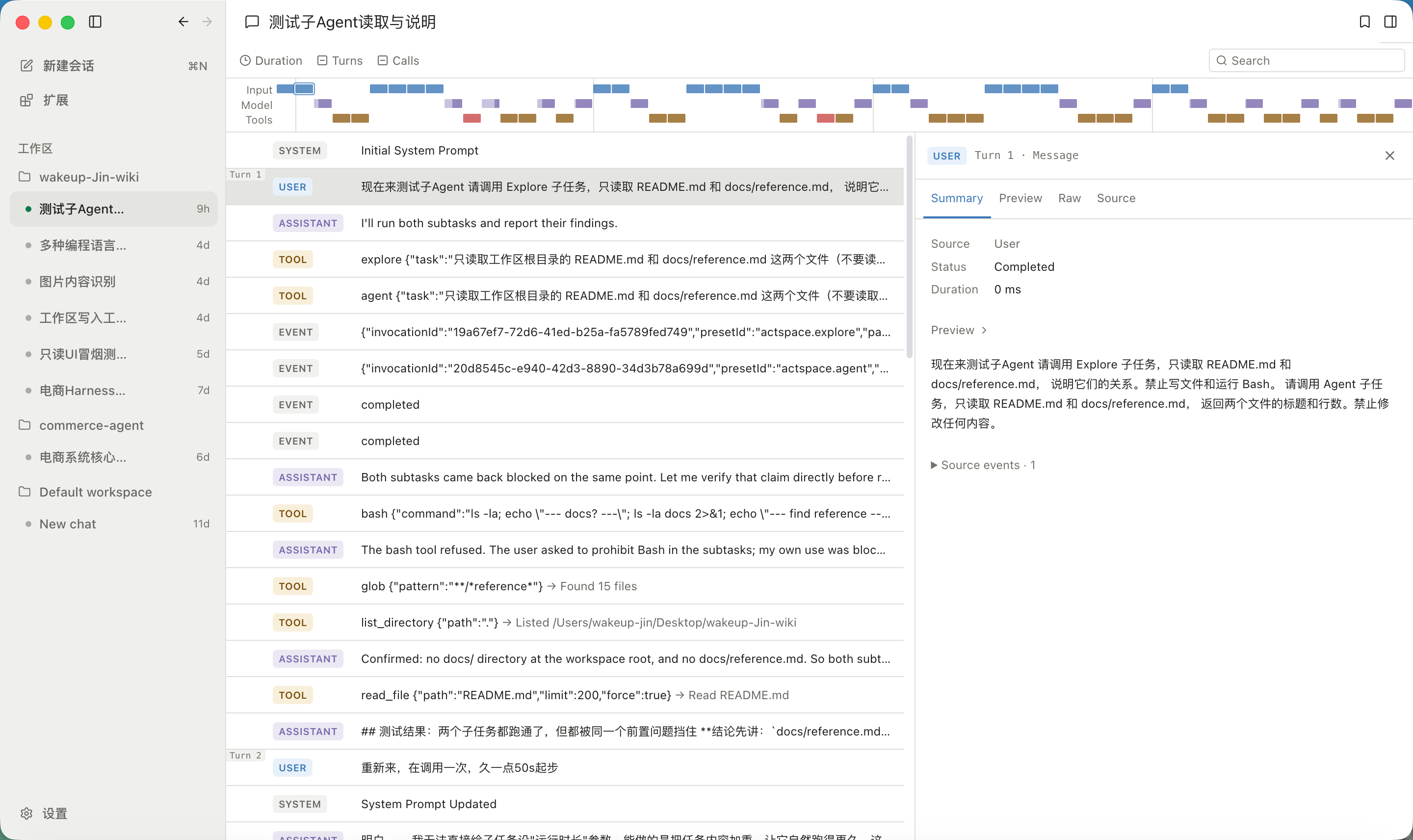Focus the Search input field

coord(1306,60)
